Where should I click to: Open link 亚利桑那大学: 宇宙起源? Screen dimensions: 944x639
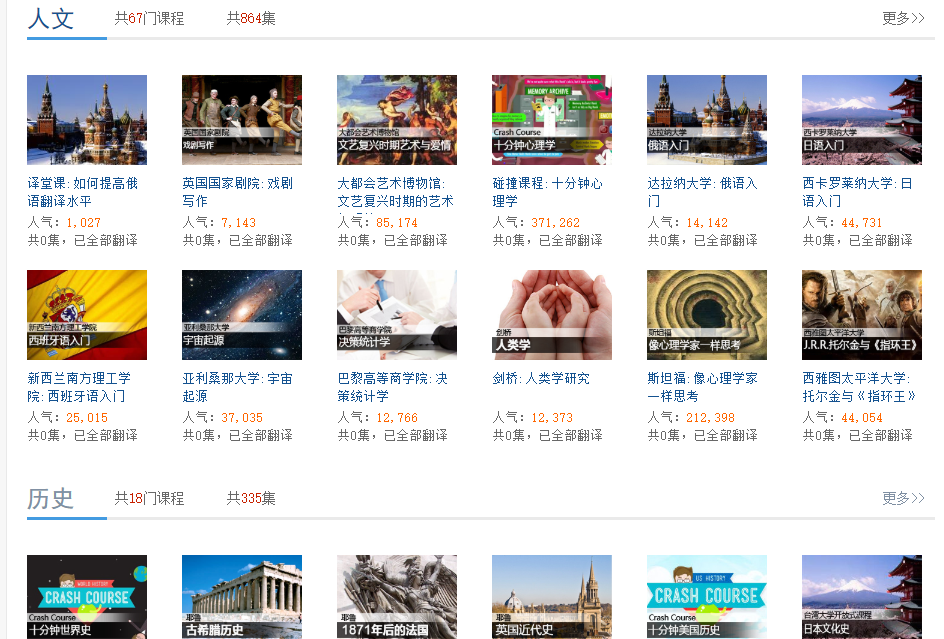pyautogui.click(x=238, y=387)
